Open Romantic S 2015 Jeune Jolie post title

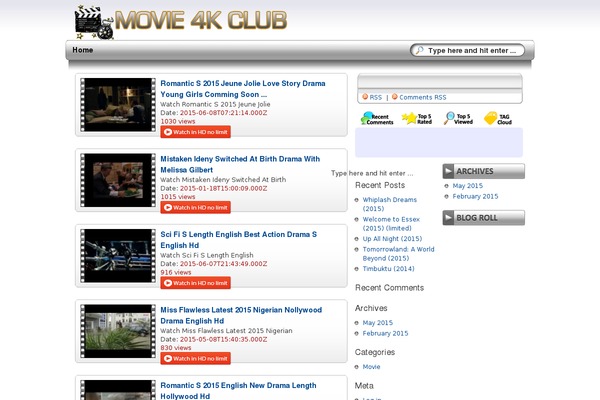[x=243, y=89]
